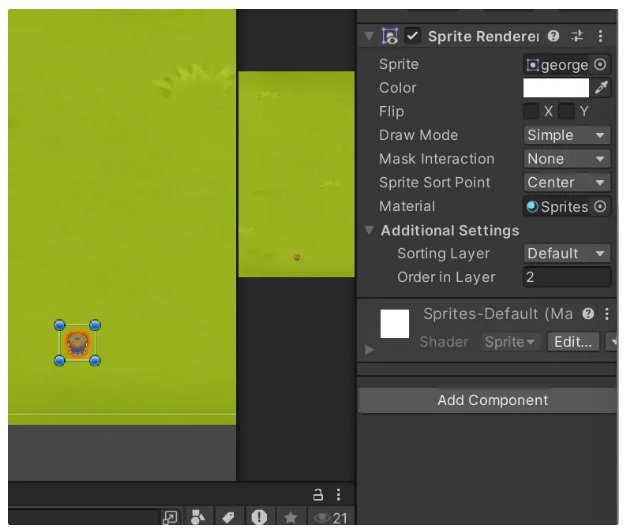This screenshot has height=529, width=628.
Task: Click the shader Edit... button
Action: [573, 342]
